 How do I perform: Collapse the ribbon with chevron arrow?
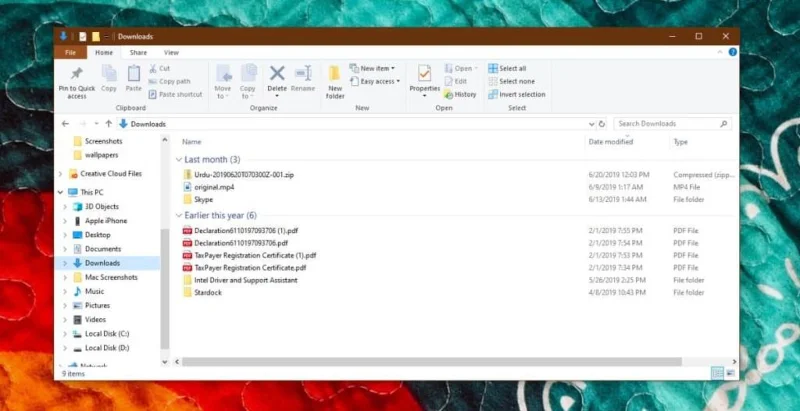click(x=720, y=52)
